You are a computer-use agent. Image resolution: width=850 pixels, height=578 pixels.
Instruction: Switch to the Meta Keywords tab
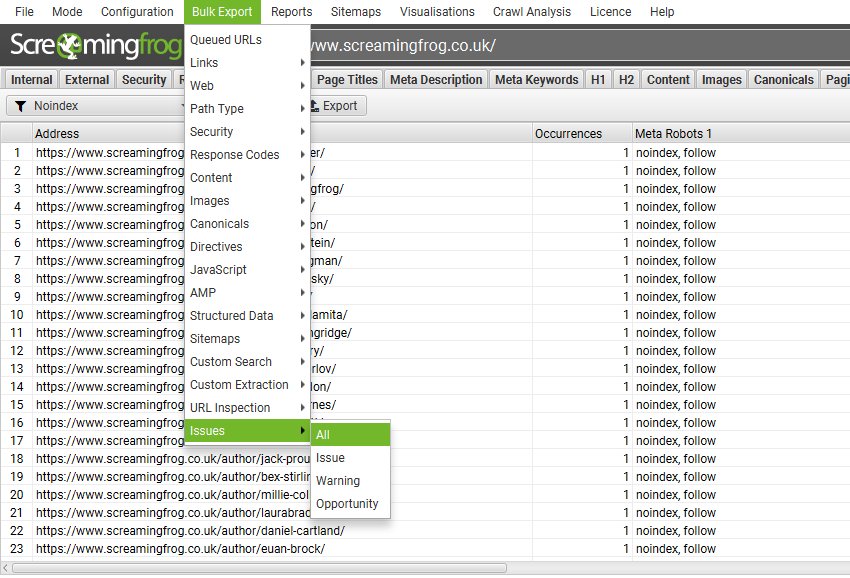coord(537,80)
